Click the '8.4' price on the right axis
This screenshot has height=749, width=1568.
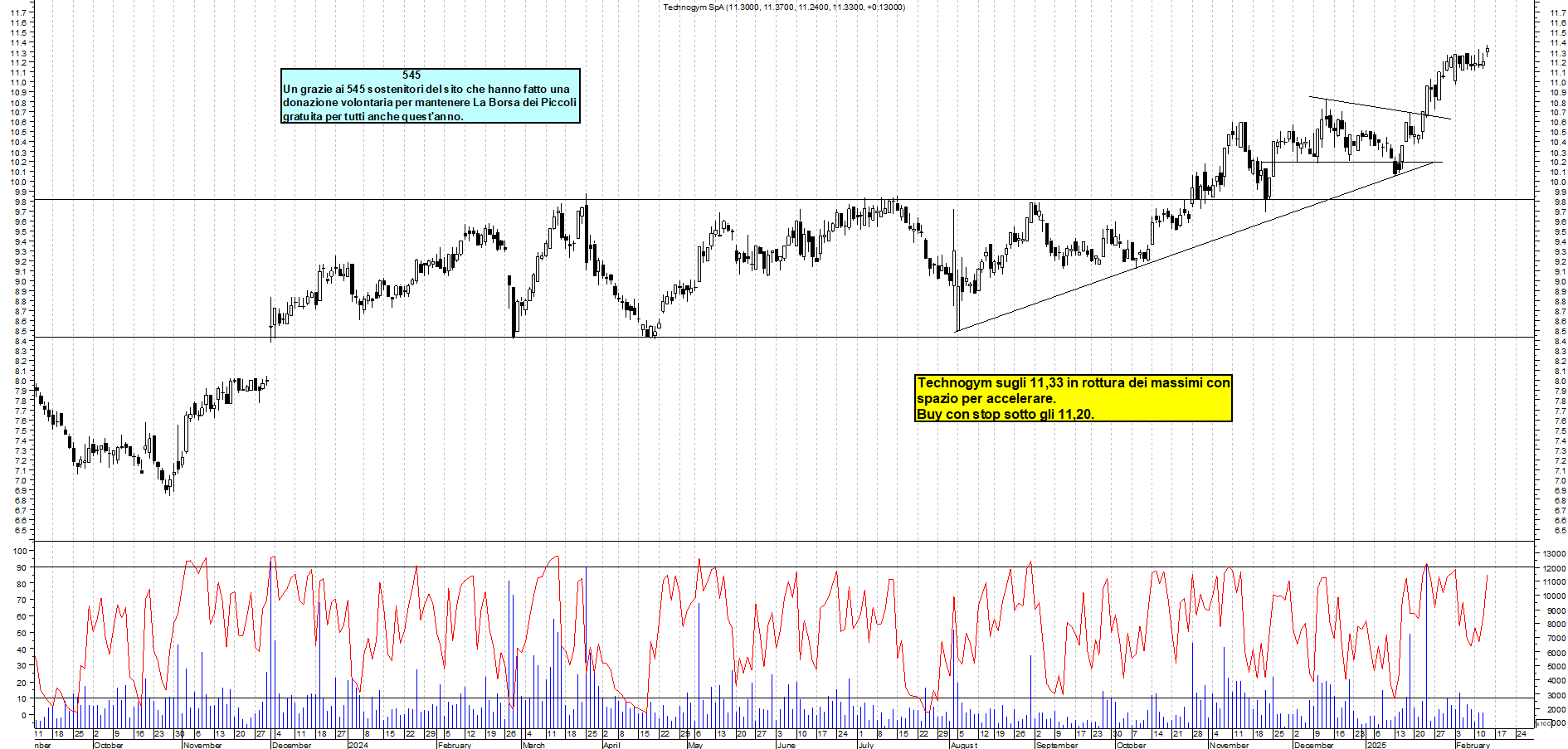coord(1560,342)
